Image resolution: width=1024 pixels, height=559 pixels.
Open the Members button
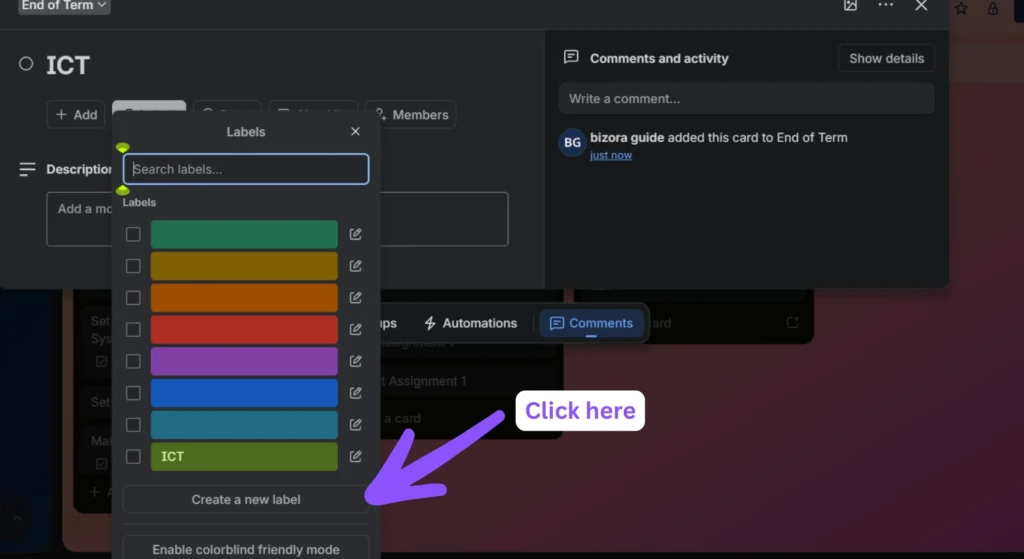pyautogui.click(x=411, y=115)
